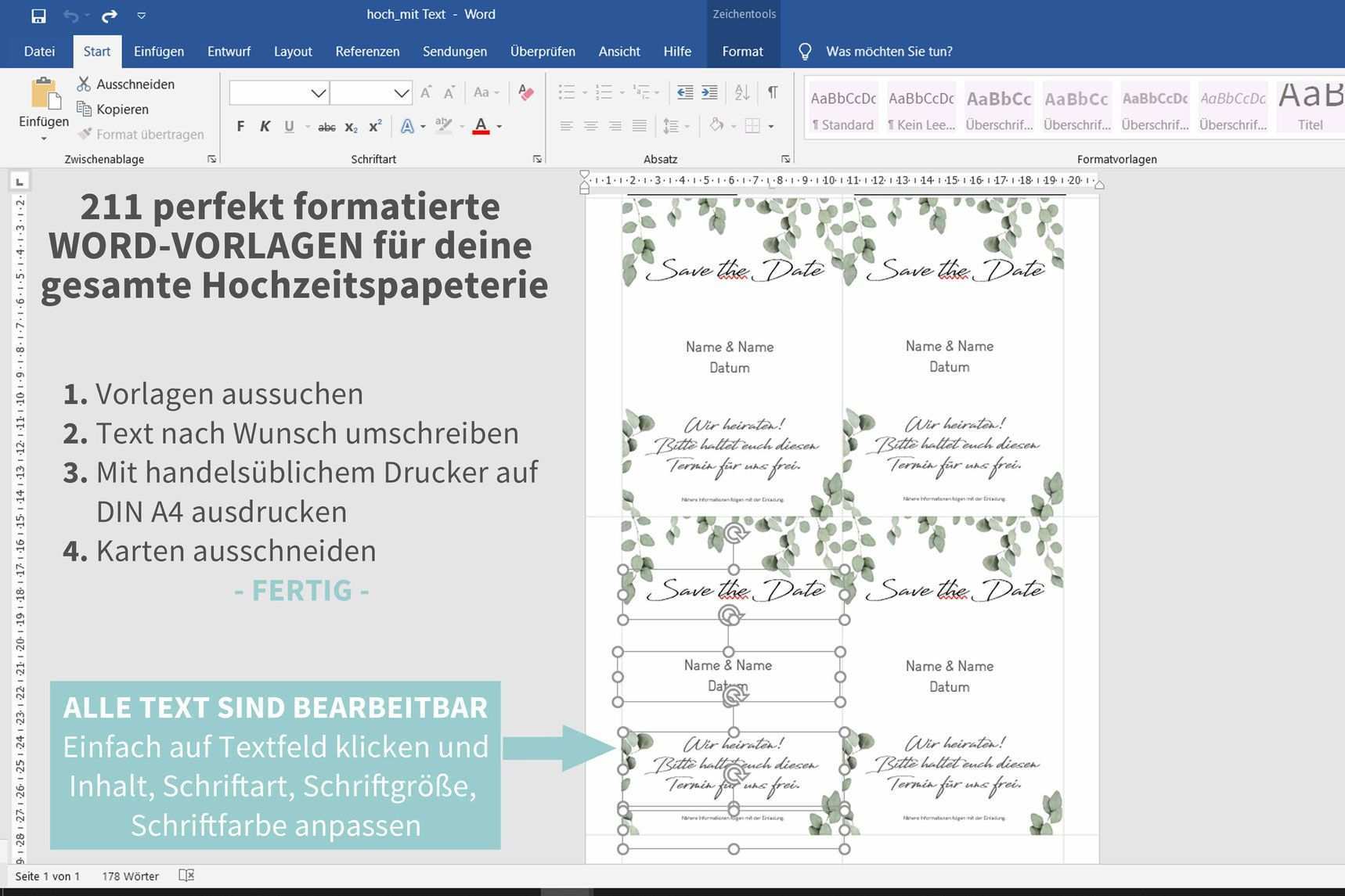
Task: Click the red font color button
Action: pyautogui.click(x=481, y=127)
